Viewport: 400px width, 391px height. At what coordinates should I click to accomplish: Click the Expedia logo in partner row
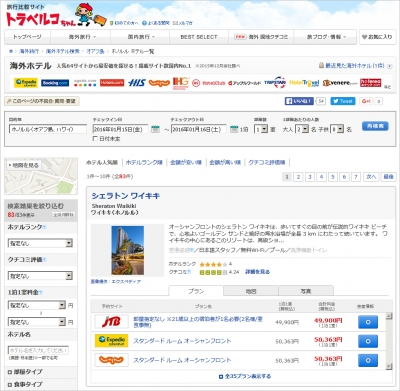pyautogui.click(x=26, y=83)
